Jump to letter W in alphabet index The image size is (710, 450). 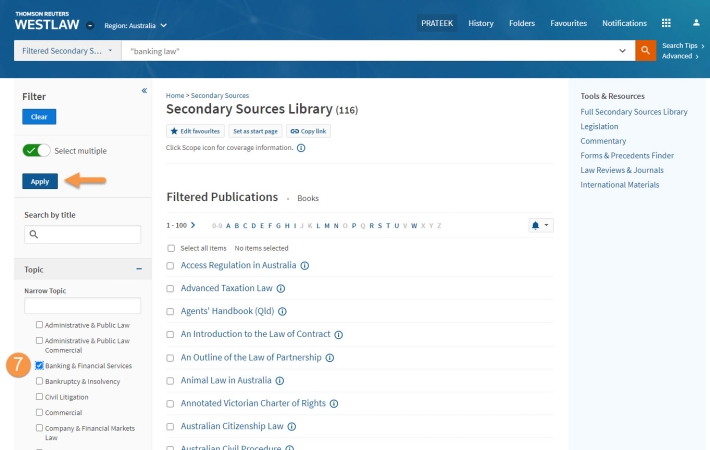[x=413, y=225]
